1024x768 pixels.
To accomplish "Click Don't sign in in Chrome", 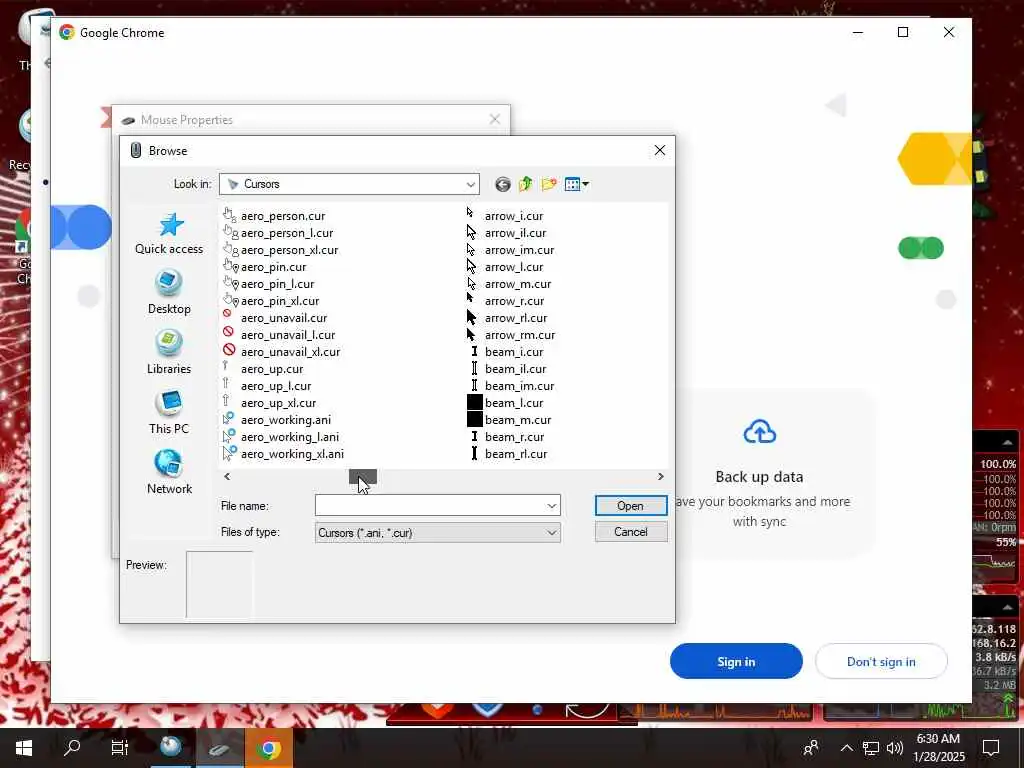I will coord(881,661).
